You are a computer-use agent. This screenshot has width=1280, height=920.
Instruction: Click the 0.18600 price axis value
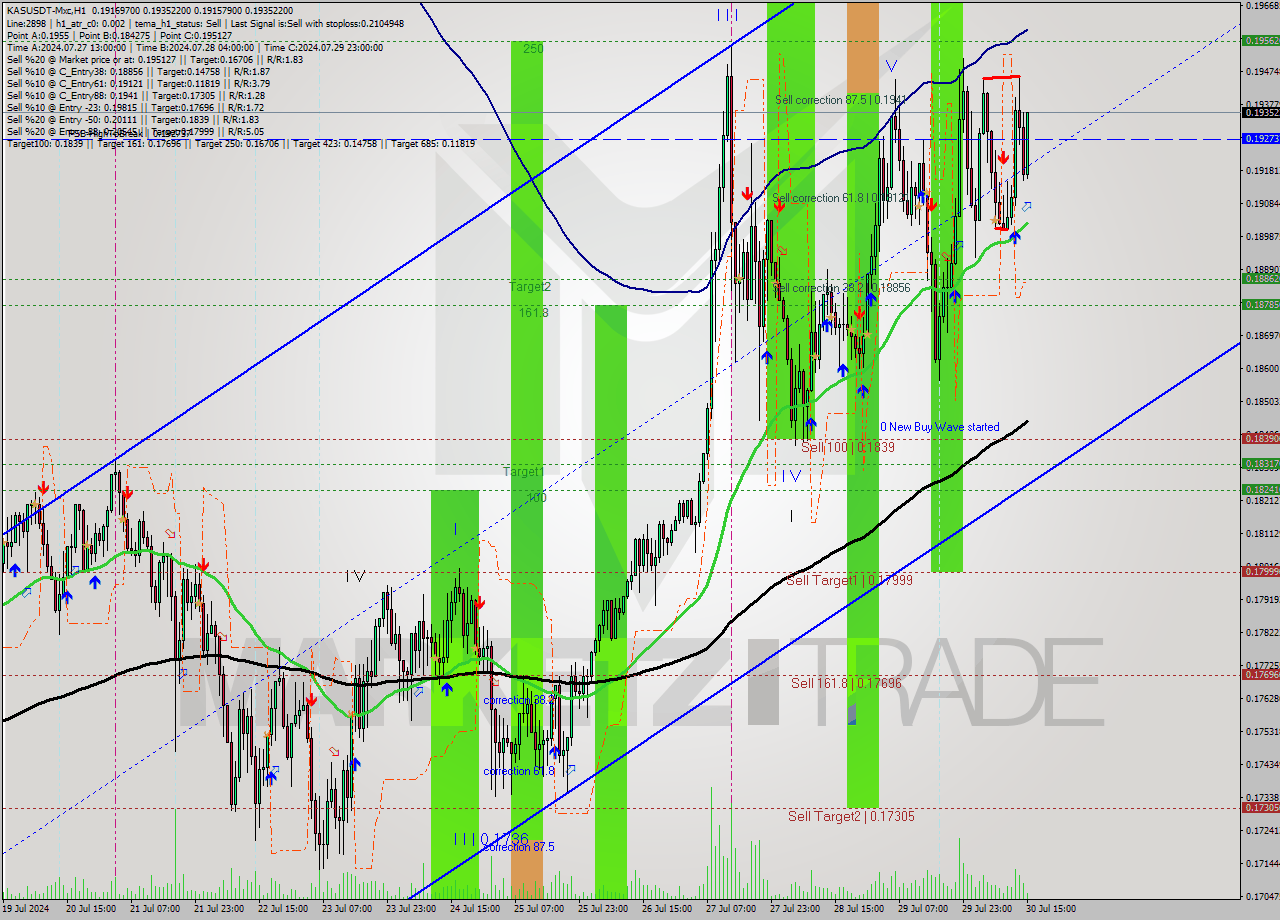(1262, 368)
